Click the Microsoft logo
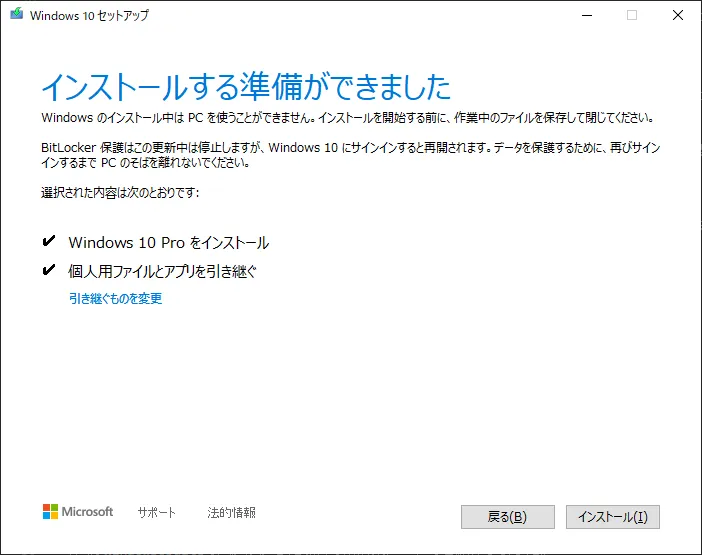Viewport: 702px width, 555px height. pos(78,512)
